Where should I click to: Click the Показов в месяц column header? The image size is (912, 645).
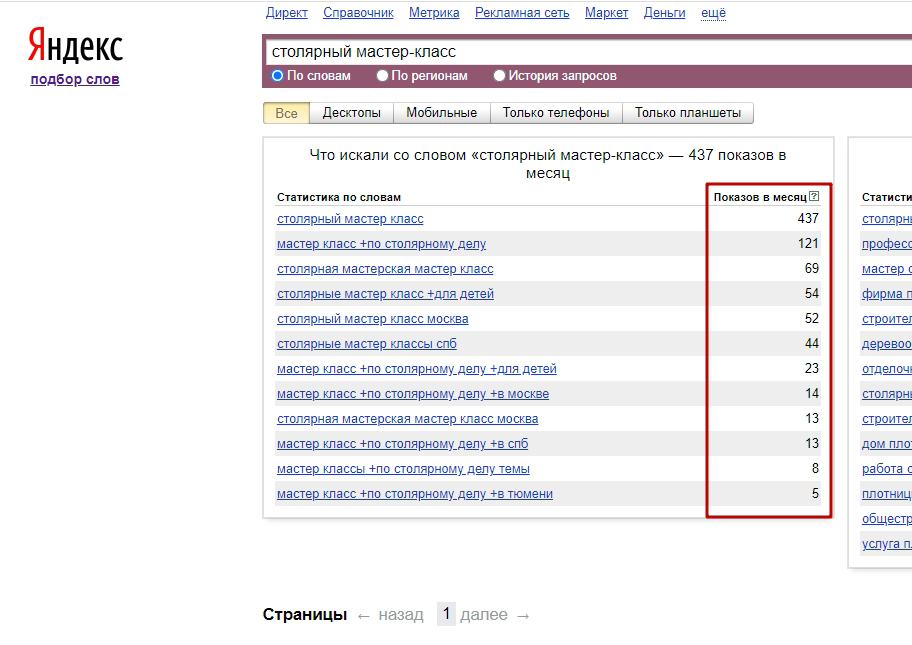click(760, 197)
